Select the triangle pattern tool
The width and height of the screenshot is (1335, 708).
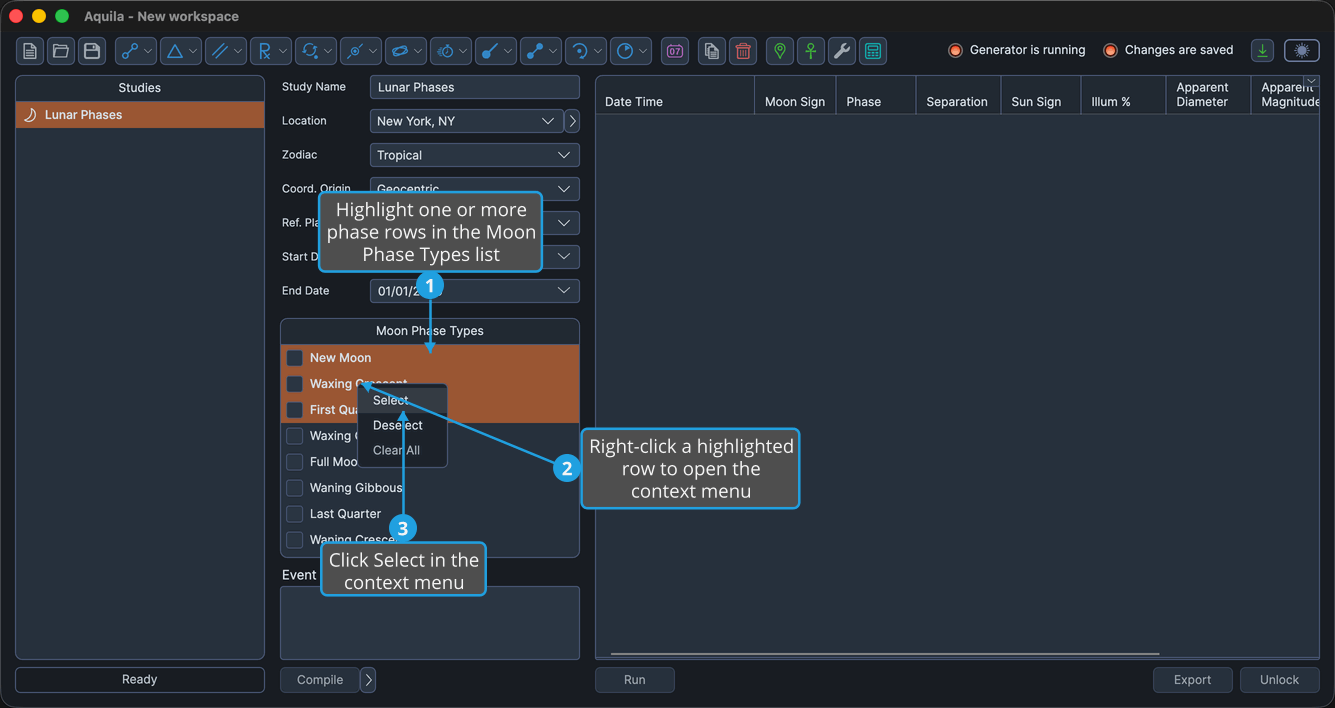181,51
